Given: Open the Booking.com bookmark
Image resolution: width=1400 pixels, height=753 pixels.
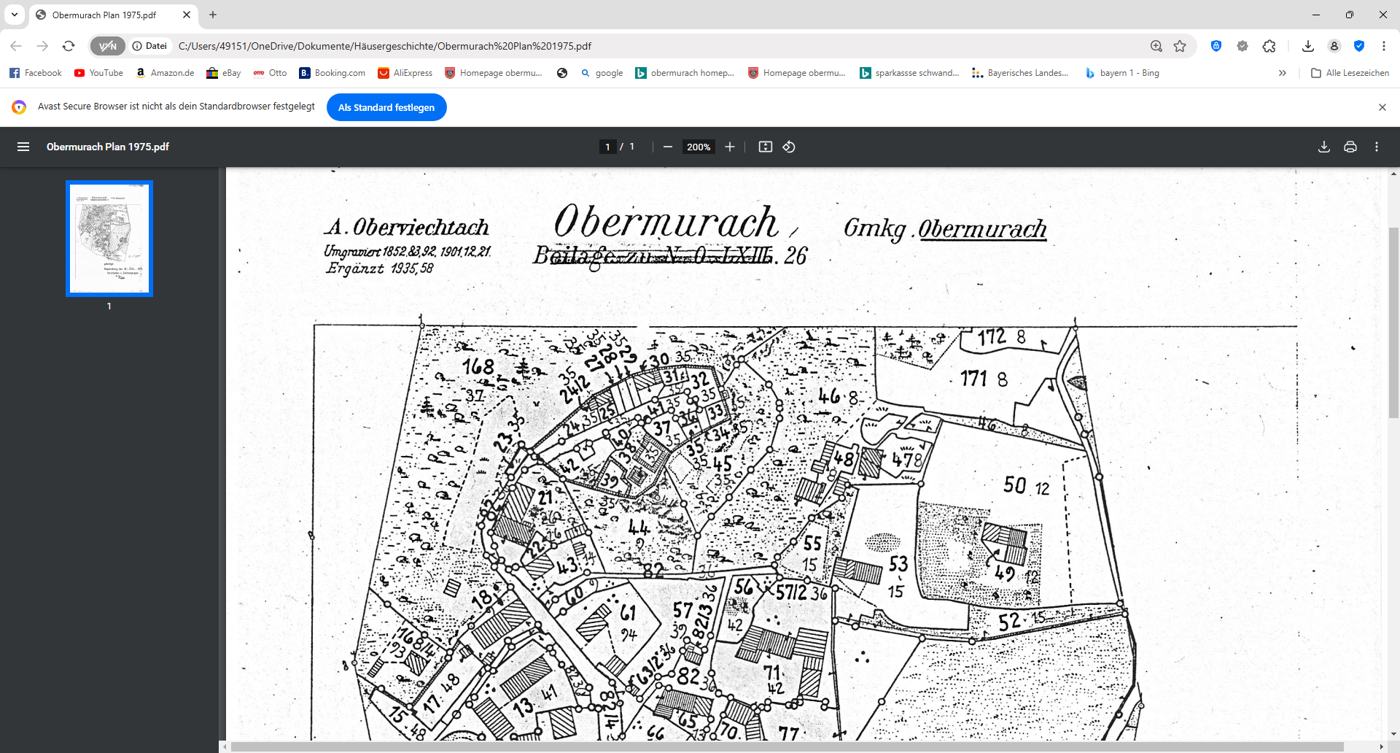Looking at the screenshot, I should [x=332, y=73].
